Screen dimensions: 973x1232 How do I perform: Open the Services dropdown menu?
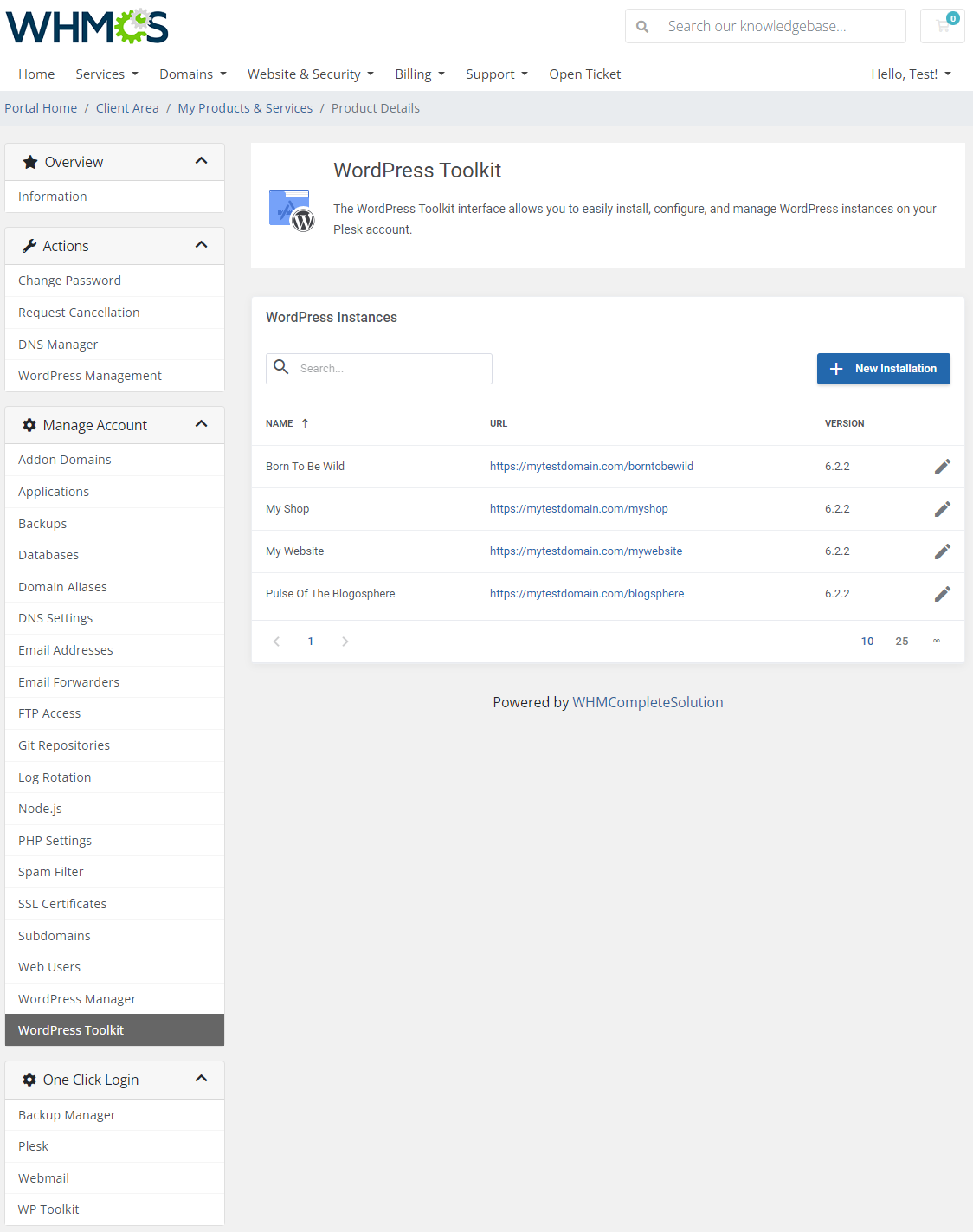coord(106,74)
